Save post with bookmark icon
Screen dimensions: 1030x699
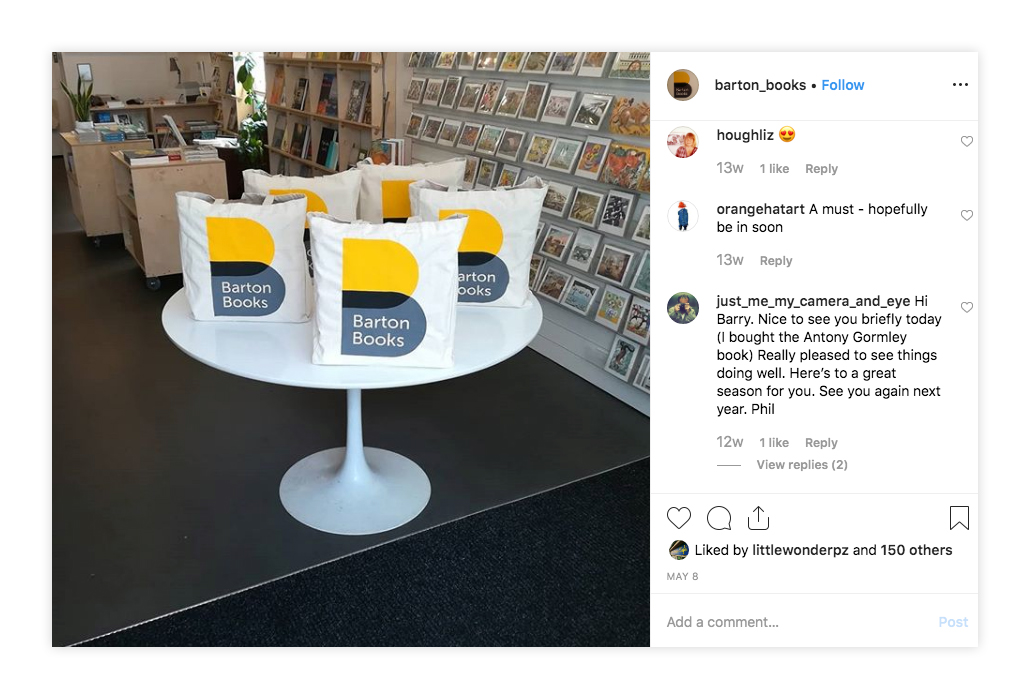[x=959, y=518]
